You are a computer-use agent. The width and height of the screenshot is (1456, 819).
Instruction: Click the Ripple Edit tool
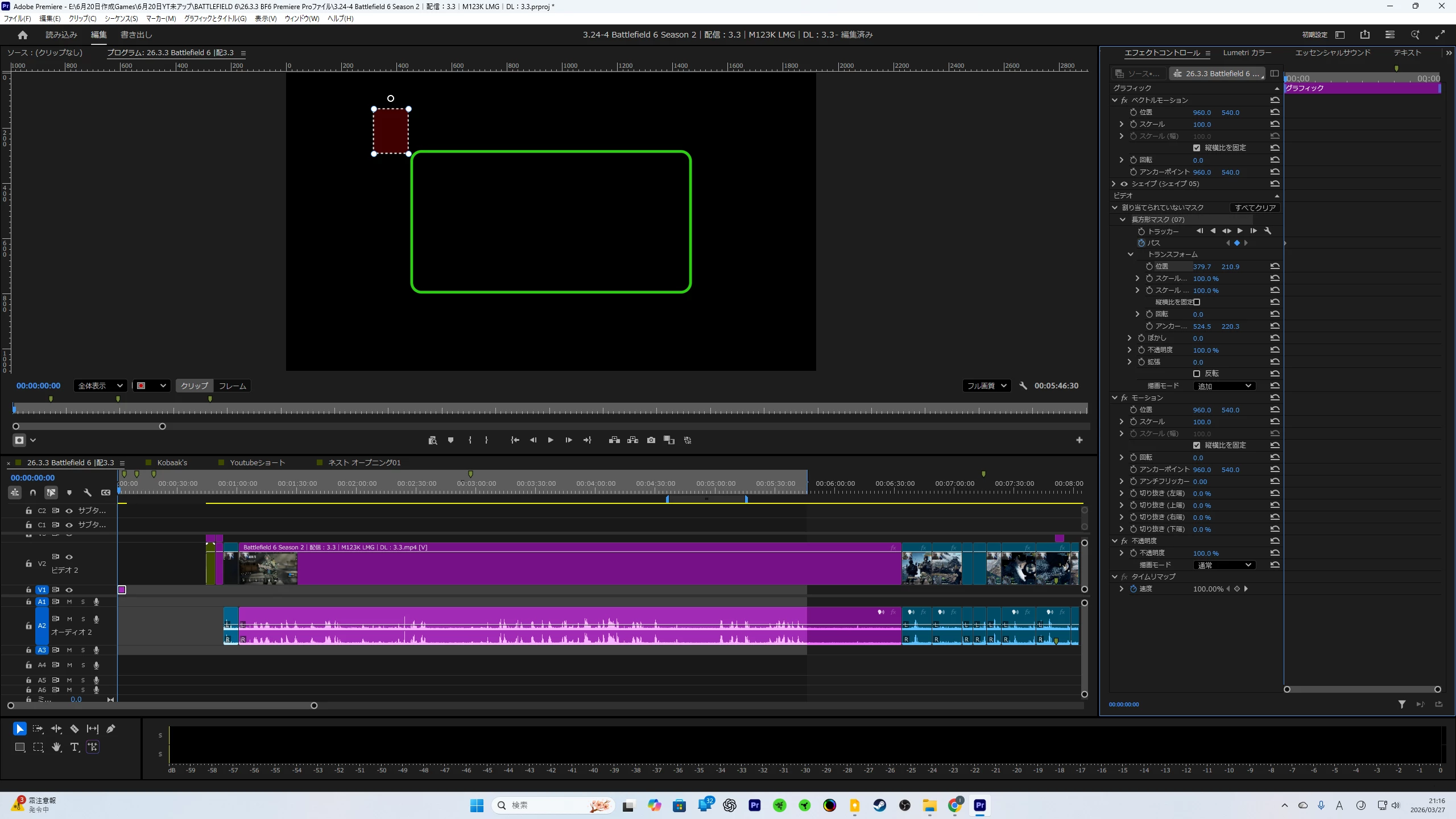point(56,729)
